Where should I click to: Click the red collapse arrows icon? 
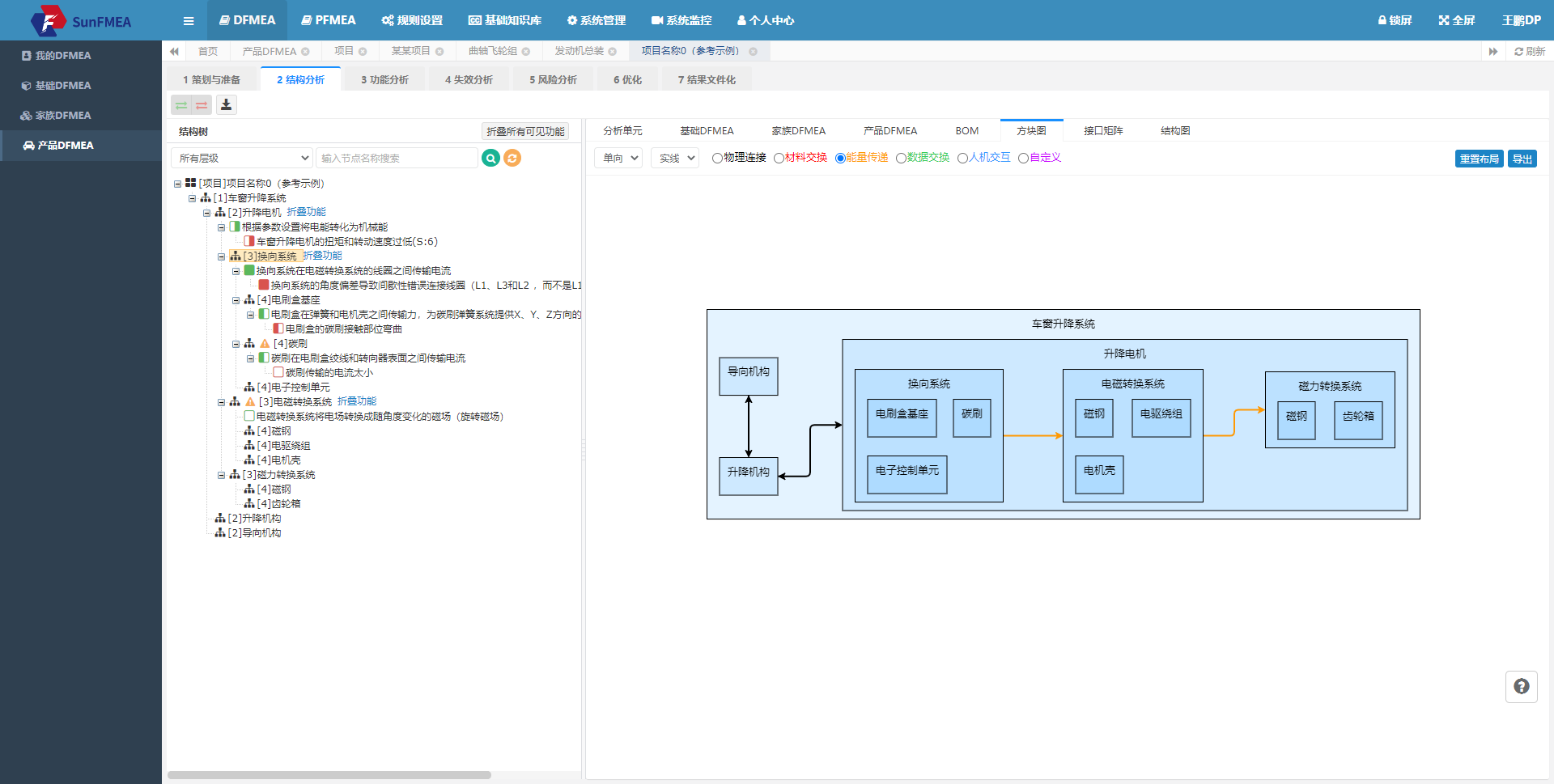coord(202,105)
